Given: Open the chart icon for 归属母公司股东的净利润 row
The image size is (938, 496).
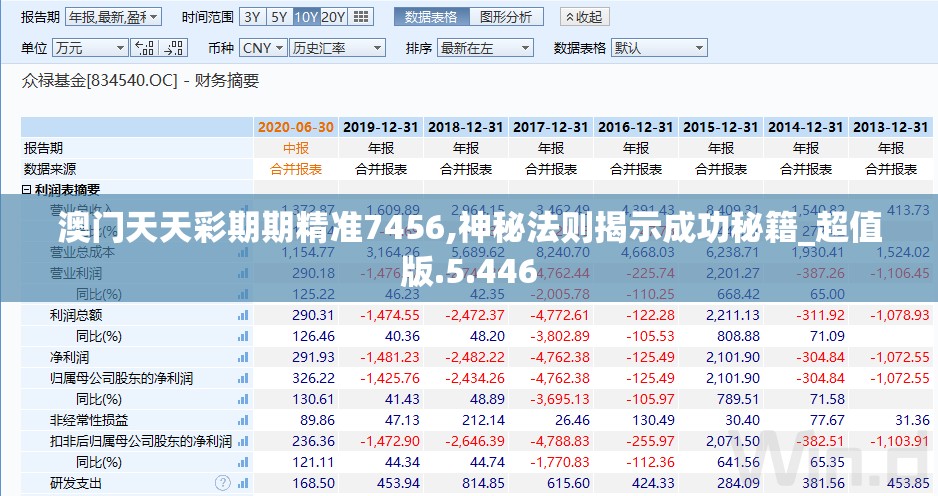Looking at the screenshot, I should point(243,378).
